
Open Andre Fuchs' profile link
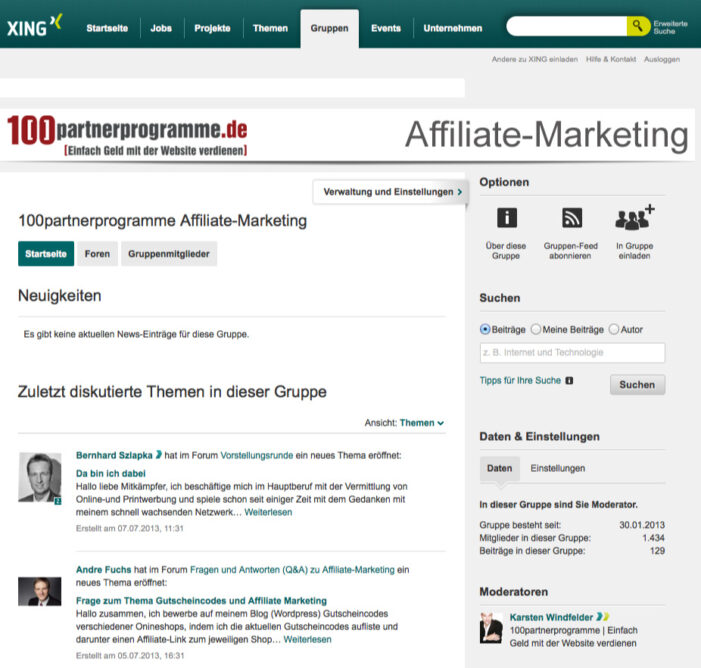pos(103,570)
